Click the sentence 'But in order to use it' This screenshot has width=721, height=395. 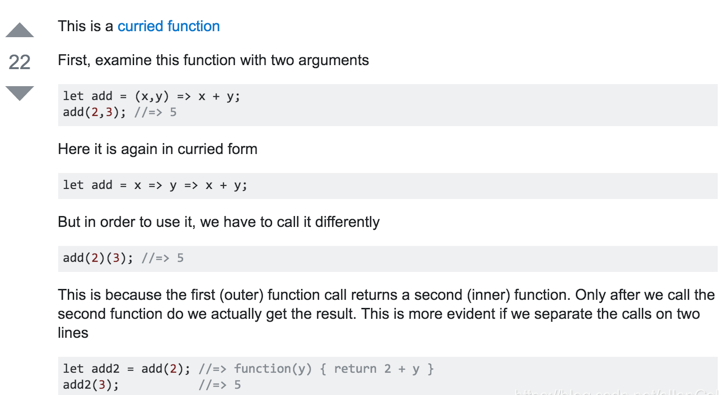(x=219, y=222)
